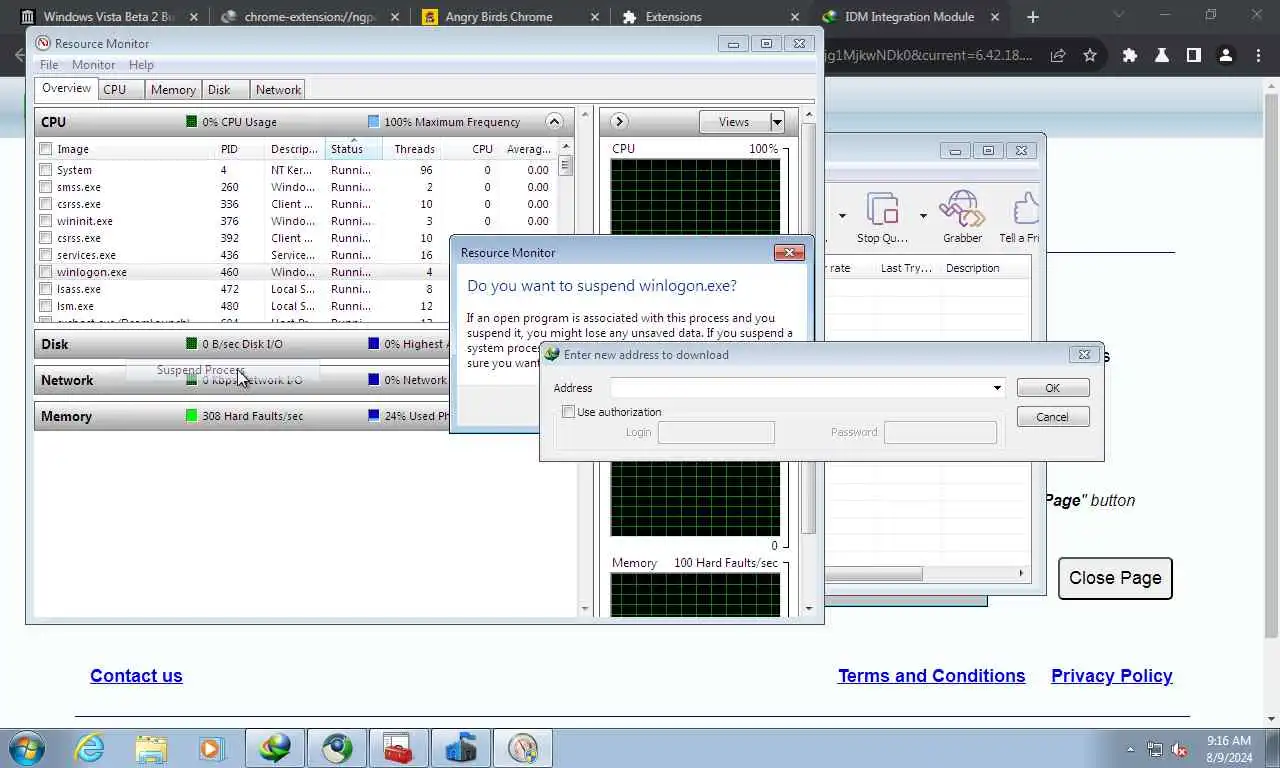Open Chrome three-dot menu
This screenshot has height=768, width=1280.
1258,55
